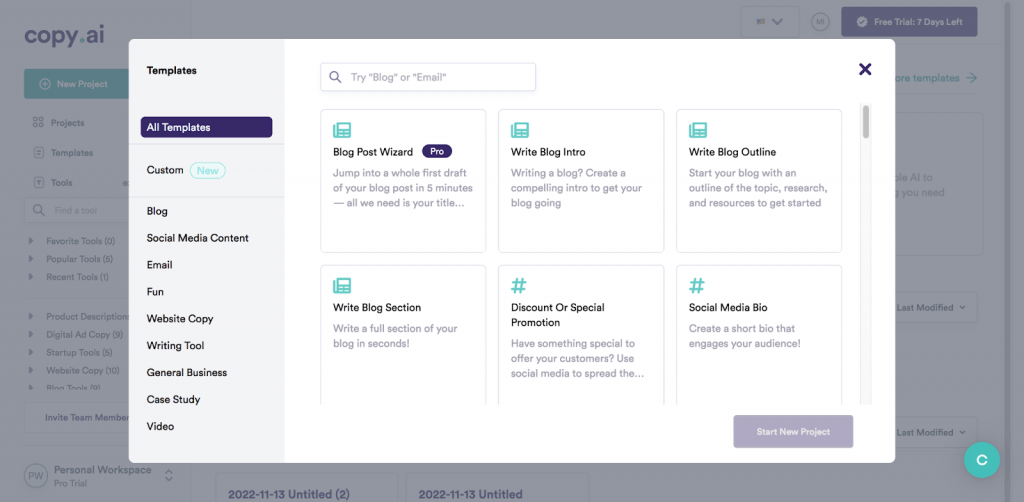Select the General Business category

point(187,372)
